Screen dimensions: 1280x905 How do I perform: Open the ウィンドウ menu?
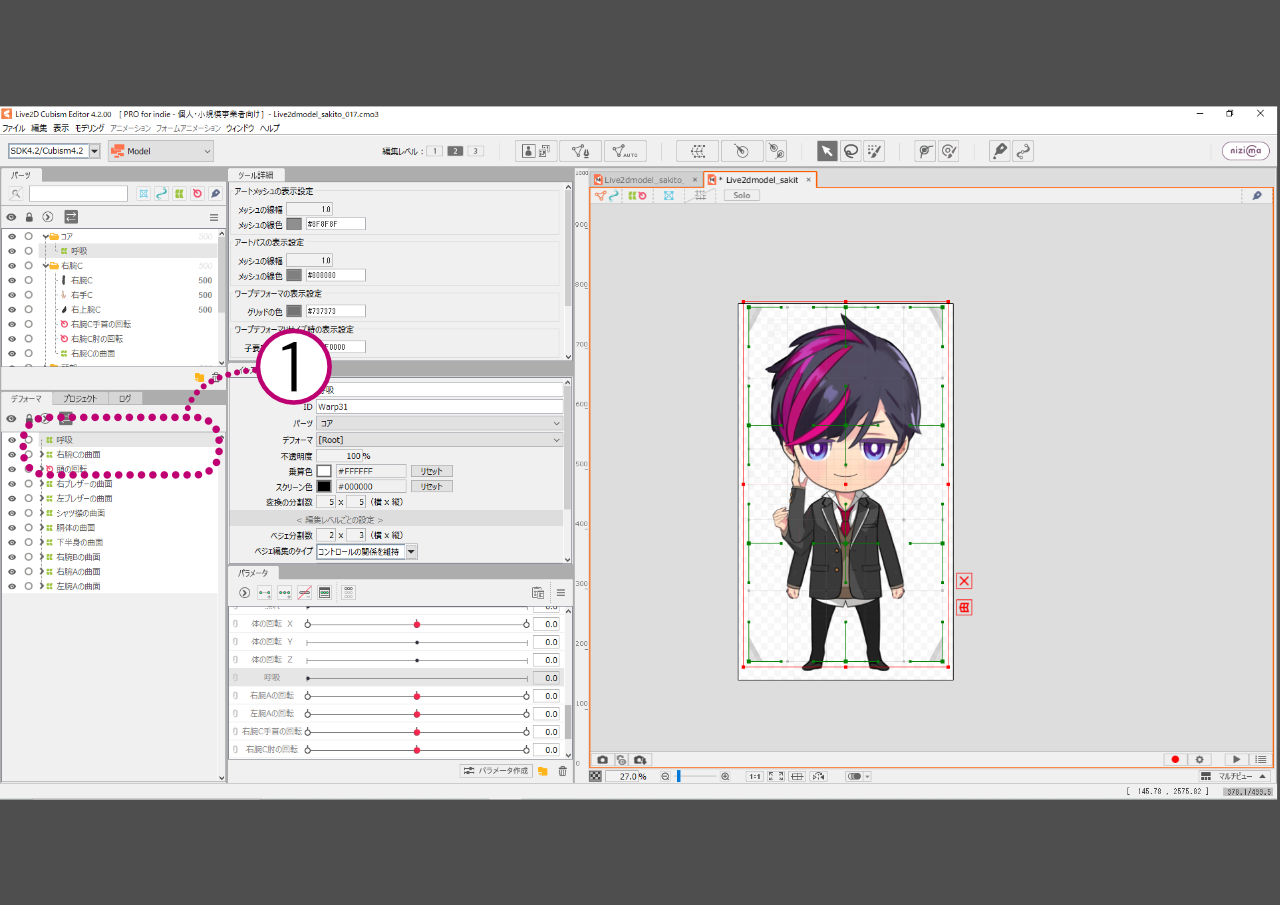click(240, 129)
